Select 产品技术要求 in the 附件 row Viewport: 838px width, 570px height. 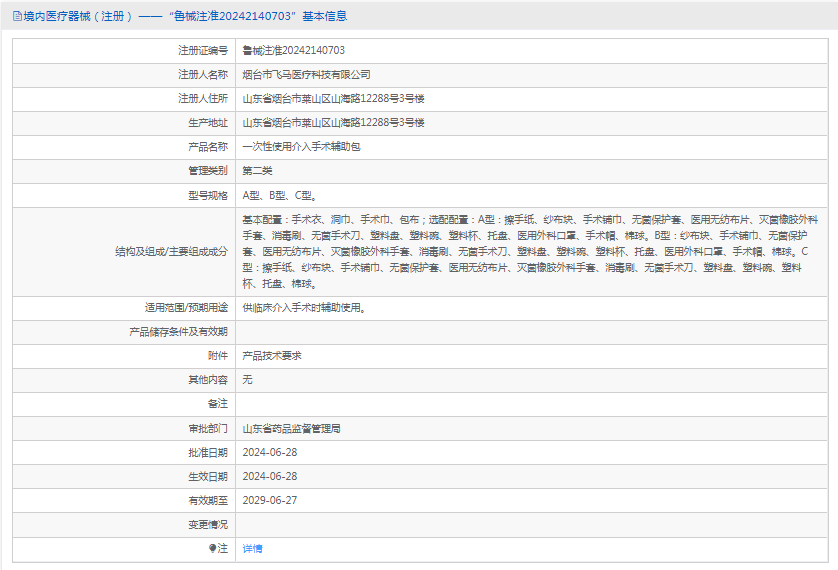coord(271,355)
